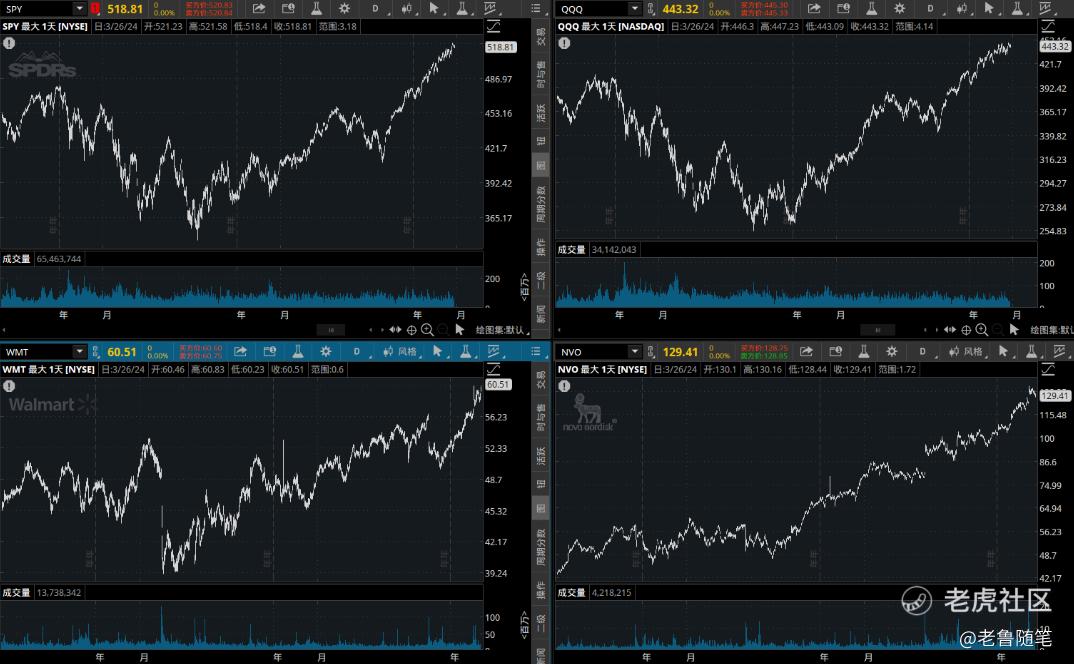Open the QQQ symbol dropdown arrow
1074x664 pixels.
(x=634, y=8)
